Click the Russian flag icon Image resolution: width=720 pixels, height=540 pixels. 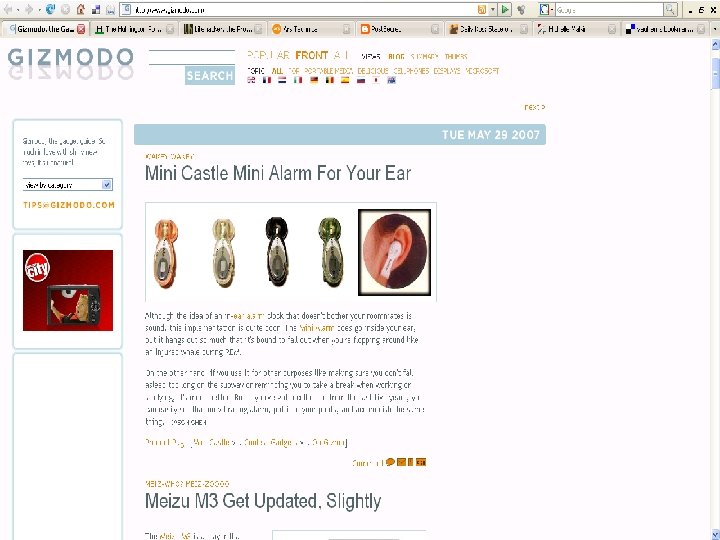361,80
